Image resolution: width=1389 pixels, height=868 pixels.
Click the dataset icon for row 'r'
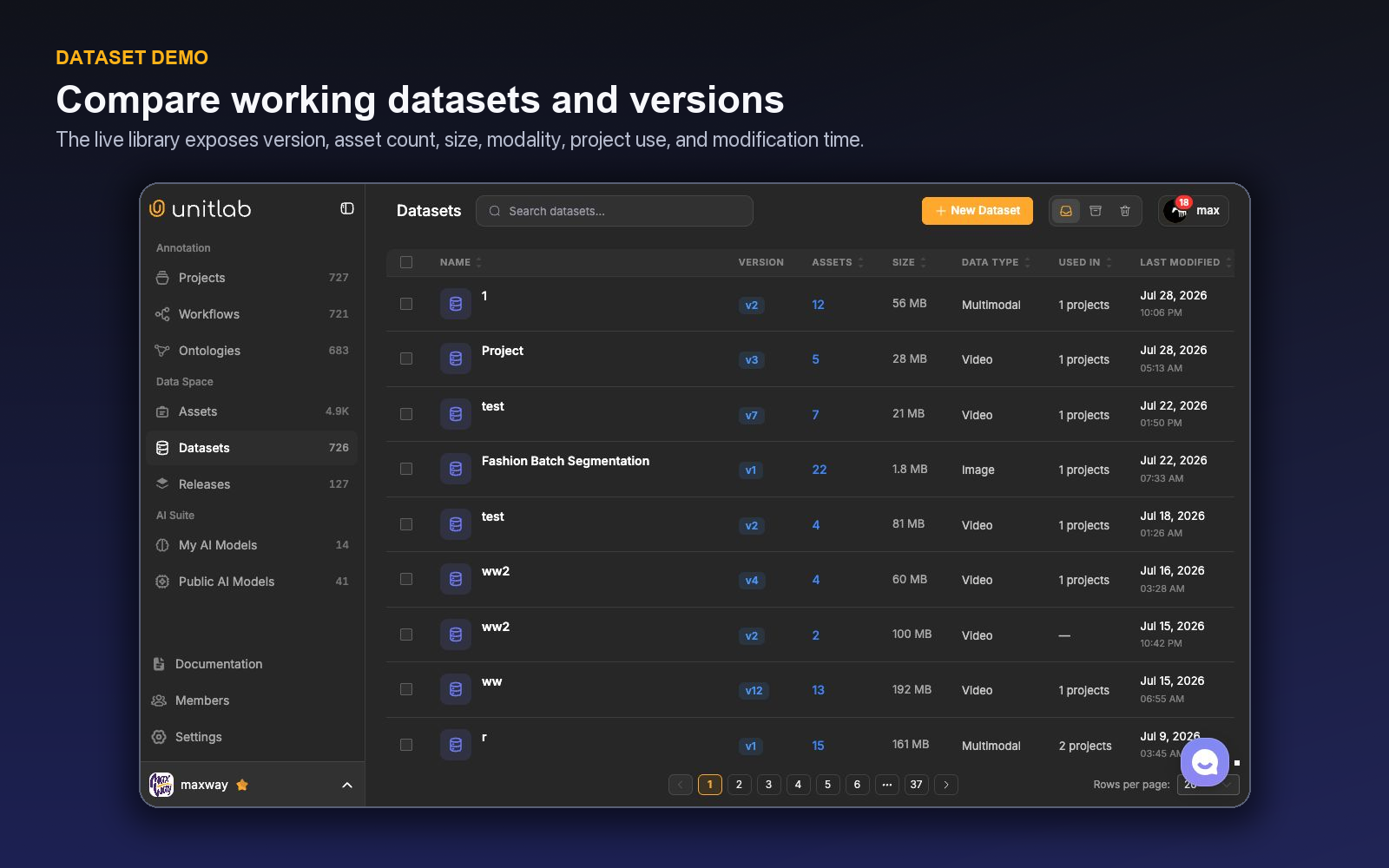tap(456, 745)
